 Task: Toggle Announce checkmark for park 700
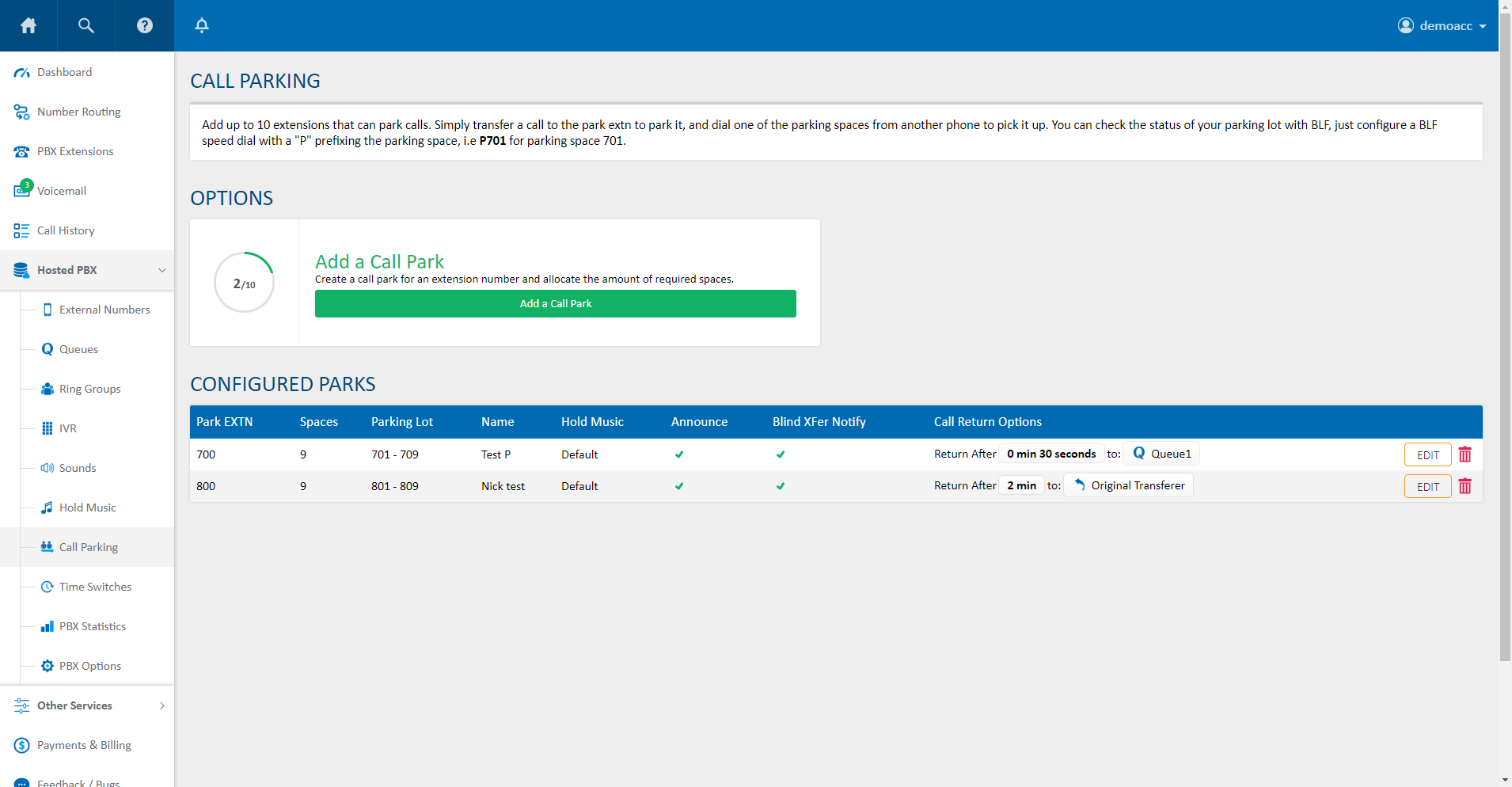[679, 454]
